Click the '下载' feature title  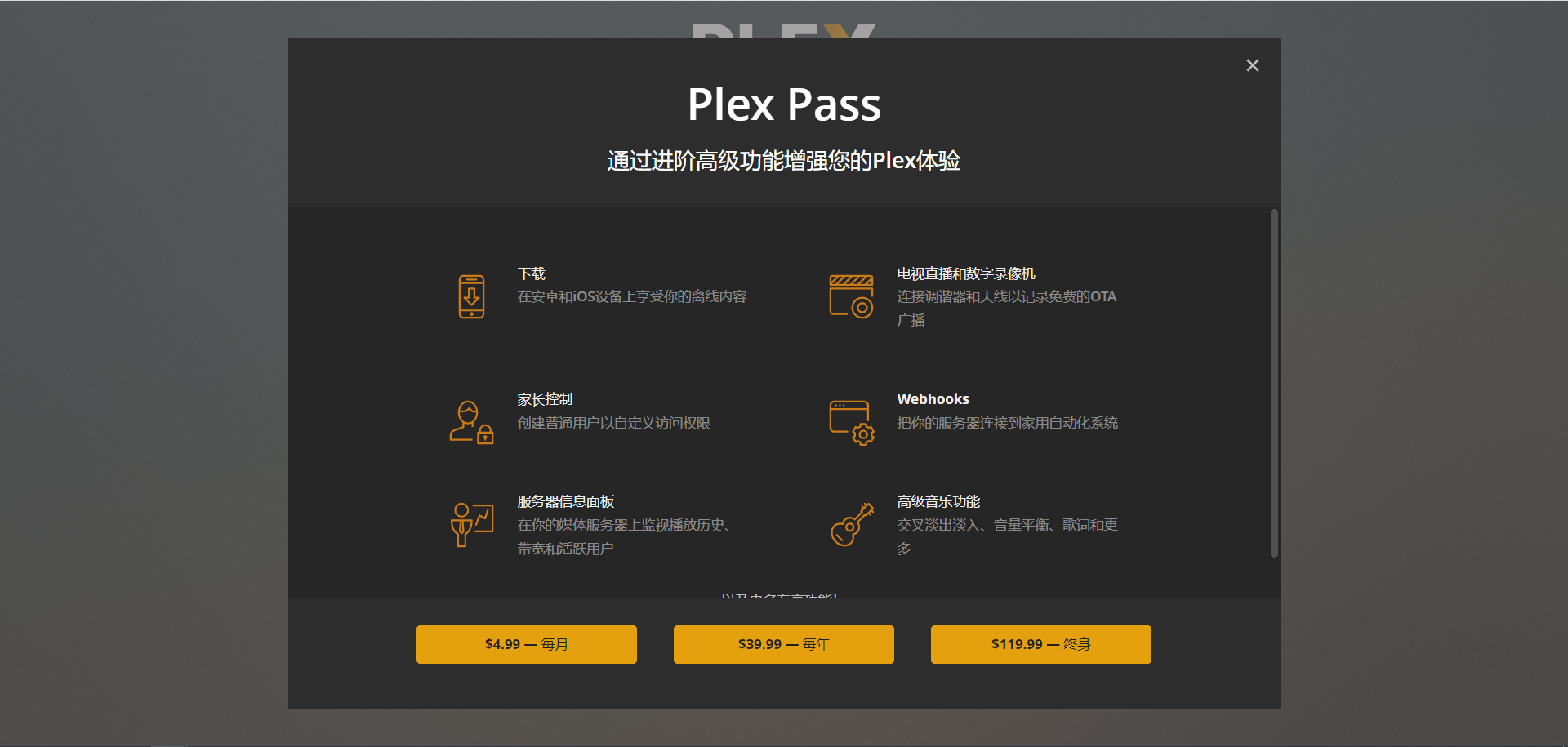[532, 273]
